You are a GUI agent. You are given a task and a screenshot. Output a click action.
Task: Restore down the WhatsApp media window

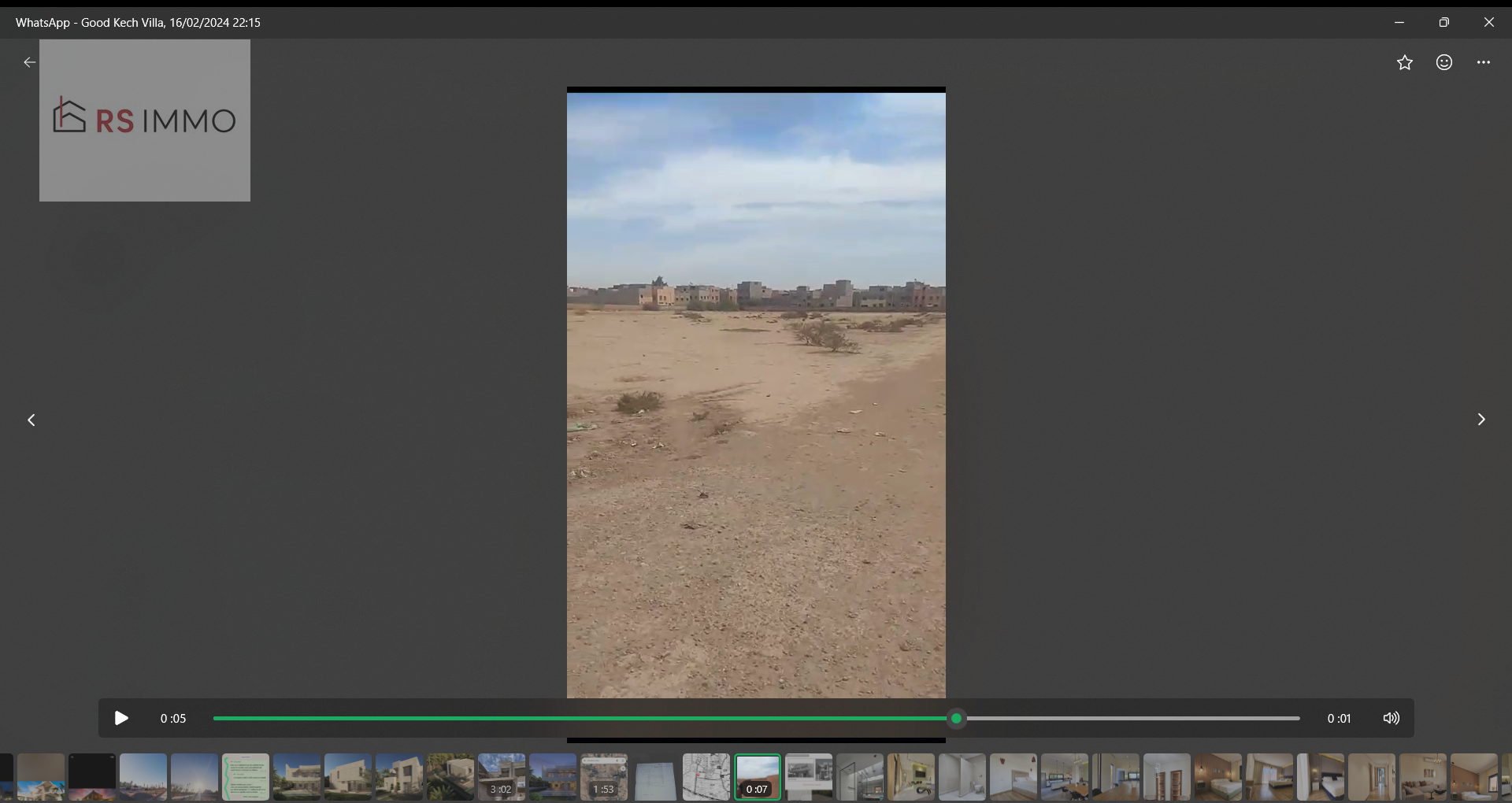pyautogui.click(x=1444, y=23)
